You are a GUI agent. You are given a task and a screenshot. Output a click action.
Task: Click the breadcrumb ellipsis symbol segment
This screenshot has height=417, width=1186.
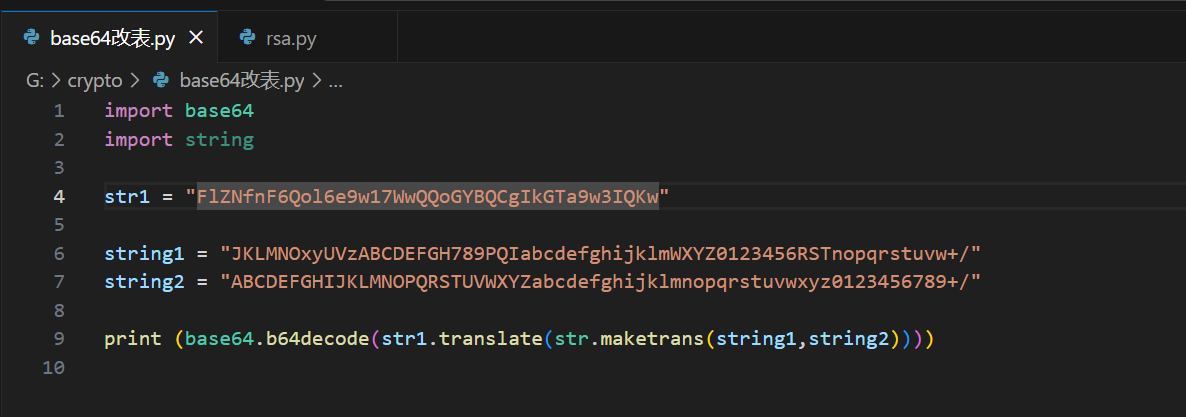coord(335,81)
